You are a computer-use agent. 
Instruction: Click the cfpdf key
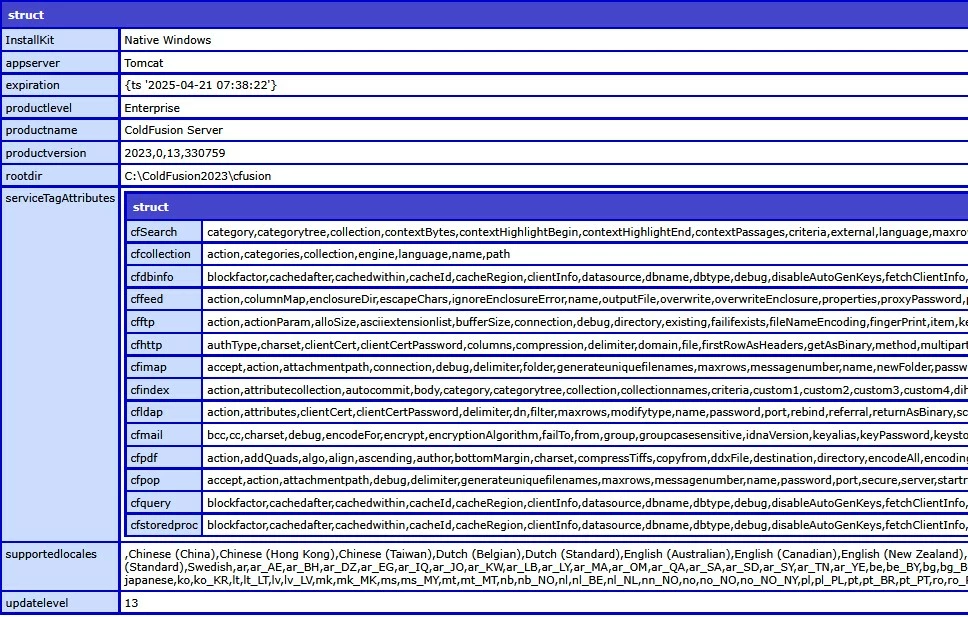(x=164, y=458)
